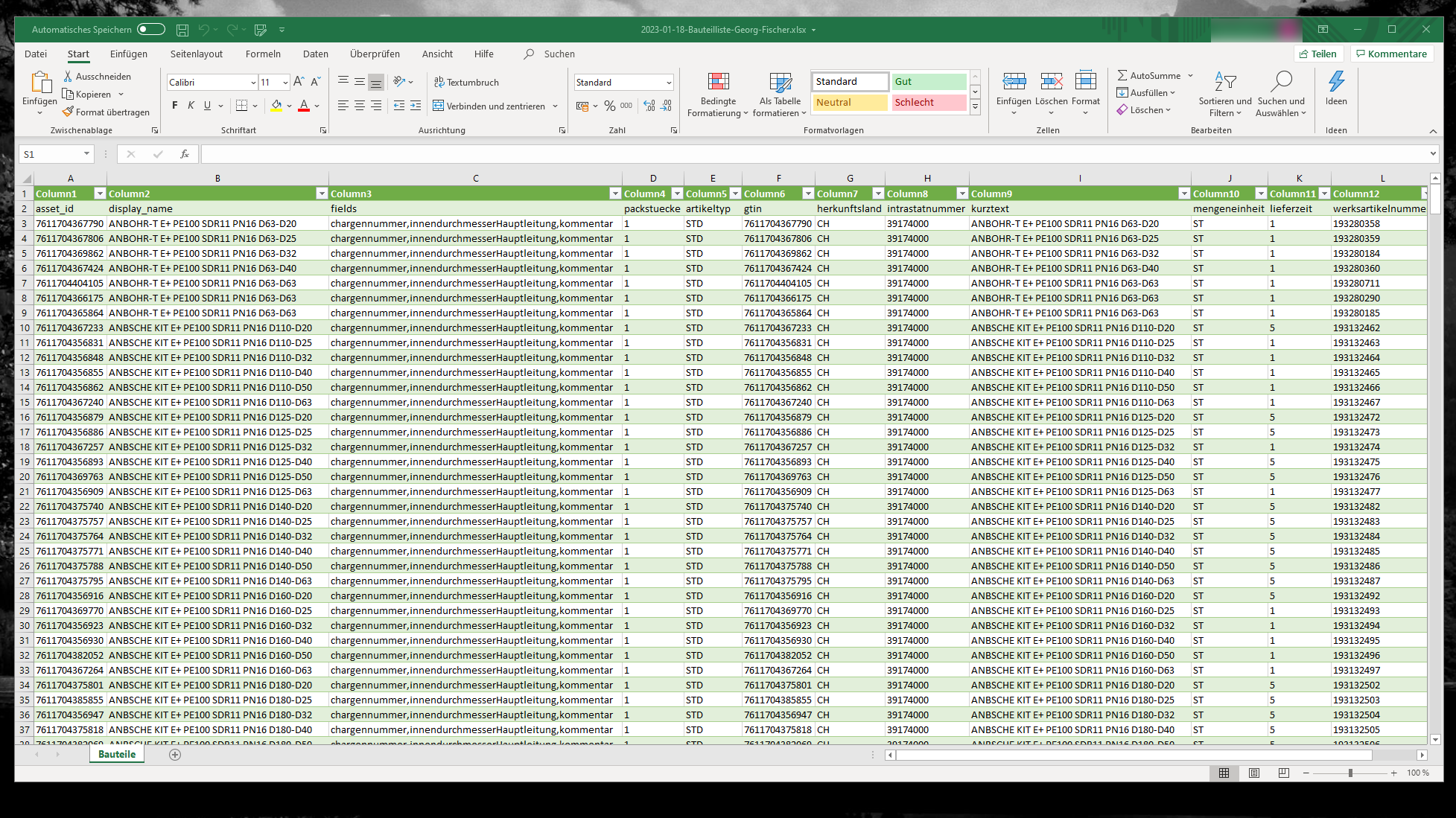Click the Teilen button
1456x818 pixels.
coord(1317,54)
